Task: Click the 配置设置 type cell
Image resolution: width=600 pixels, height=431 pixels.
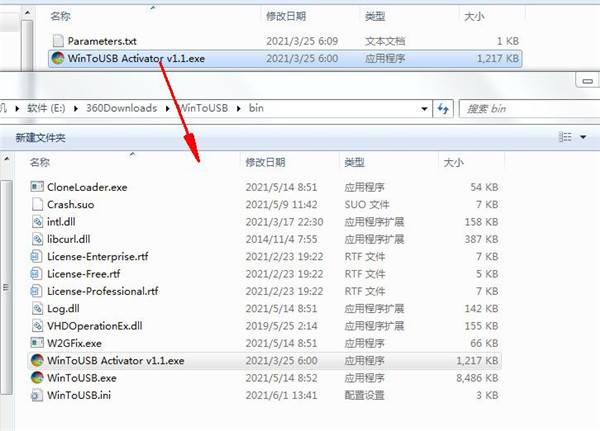Action: [x=364, y=395]
